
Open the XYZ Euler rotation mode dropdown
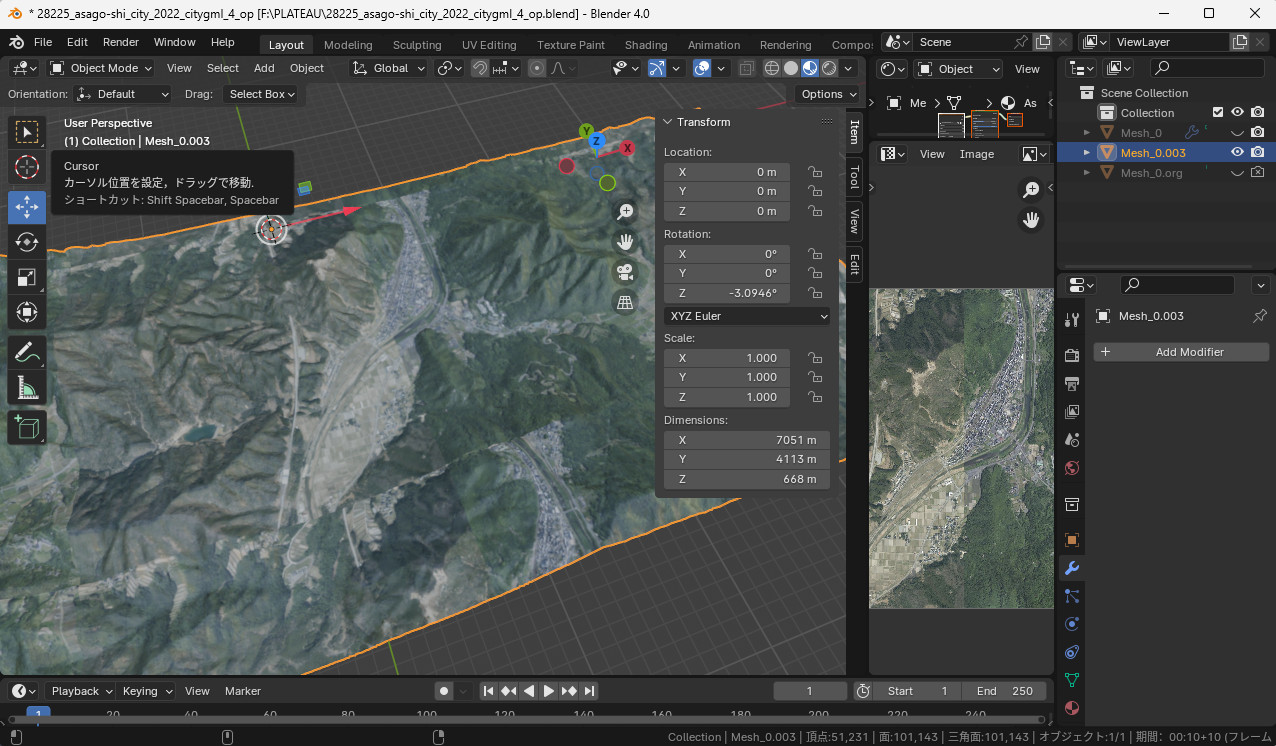tap(747, 316)
